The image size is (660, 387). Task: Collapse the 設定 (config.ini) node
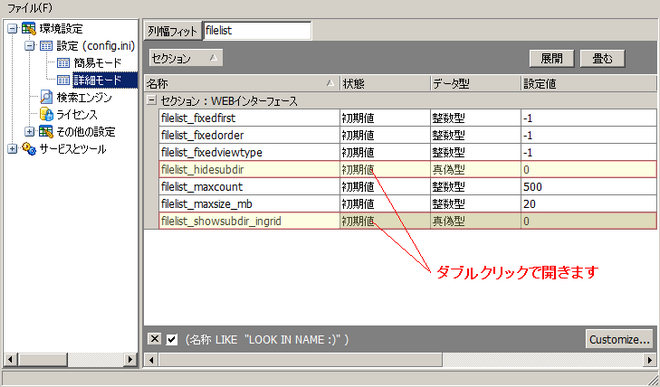pyautogui.click(x=29, y=46)
